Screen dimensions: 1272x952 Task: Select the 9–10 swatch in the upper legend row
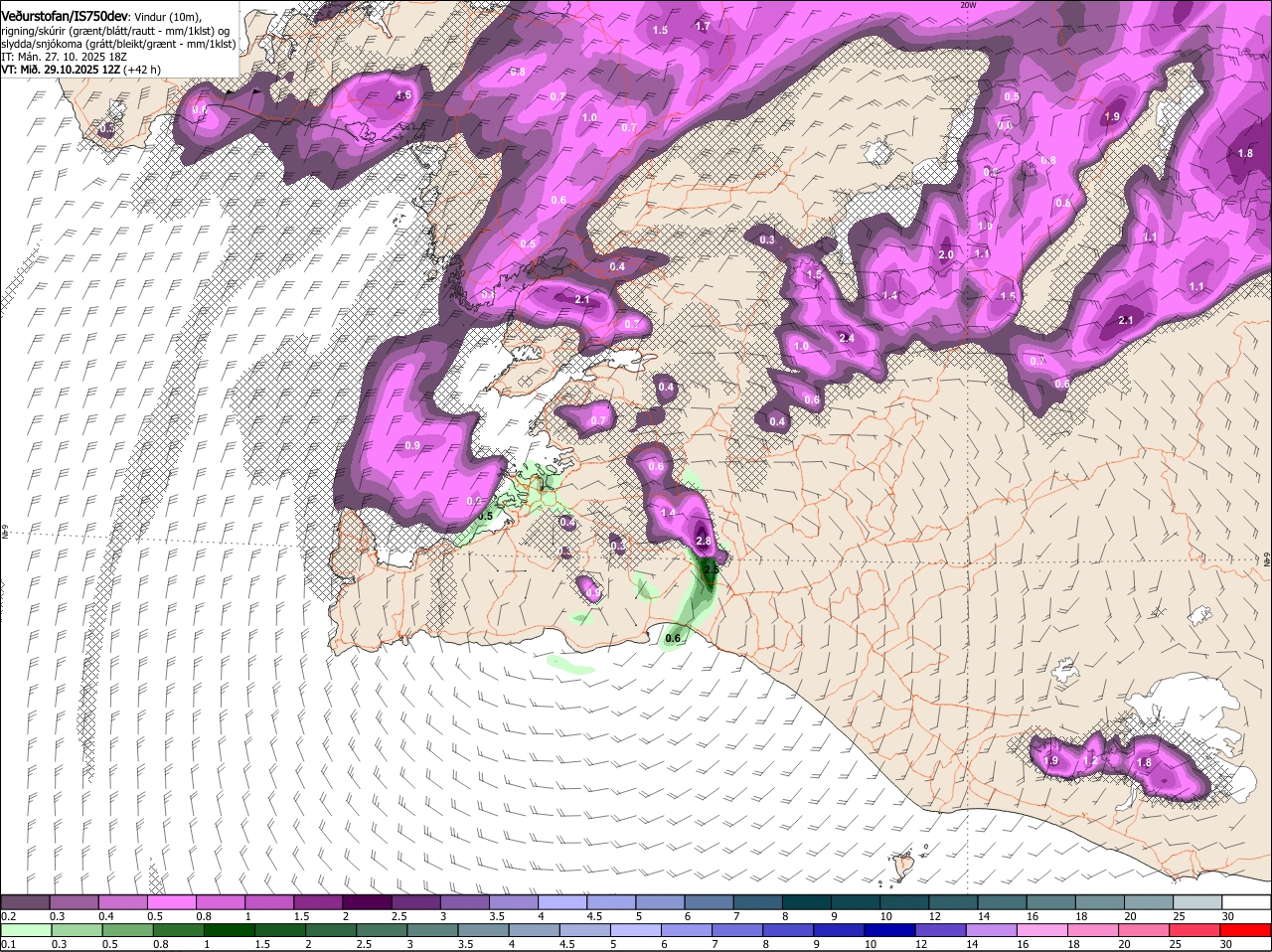(857, 901)
